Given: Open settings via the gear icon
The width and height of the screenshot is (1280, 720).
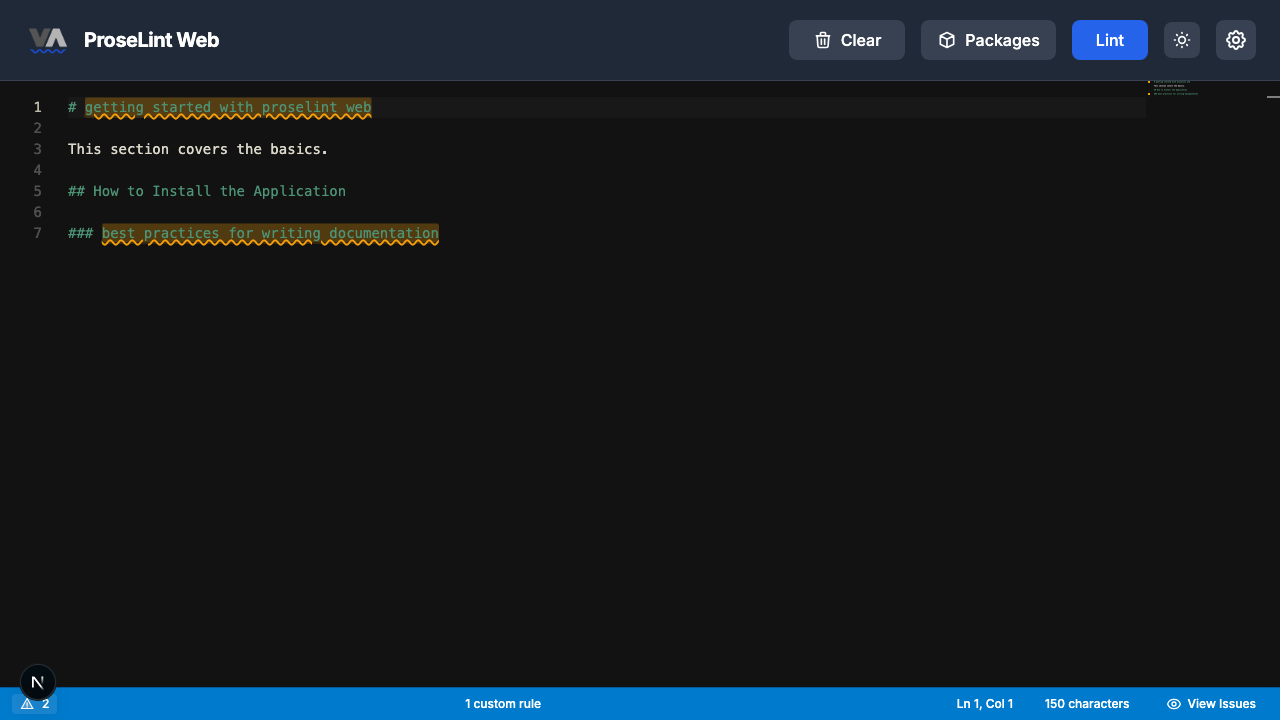Looking at the screenshot, I should coord(1236,40).
